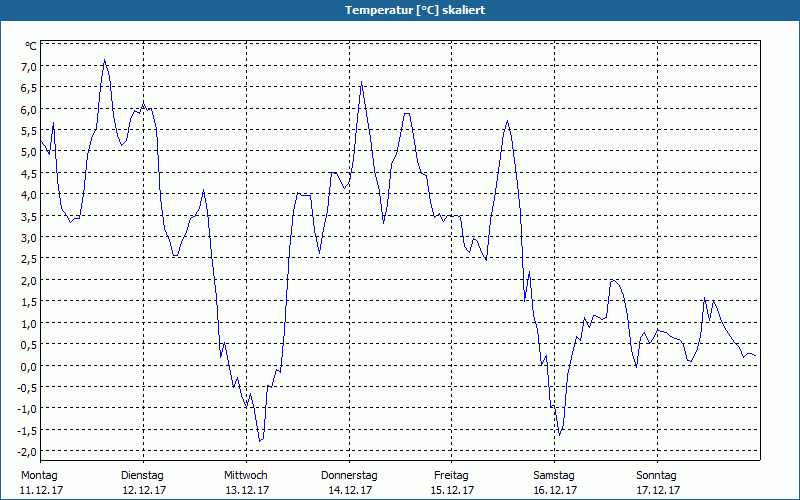The width and height of the screenshot is (800, 500).
Task: Click the 0,5 axis value
Action: pyautogui.click(x=29, y=344)
